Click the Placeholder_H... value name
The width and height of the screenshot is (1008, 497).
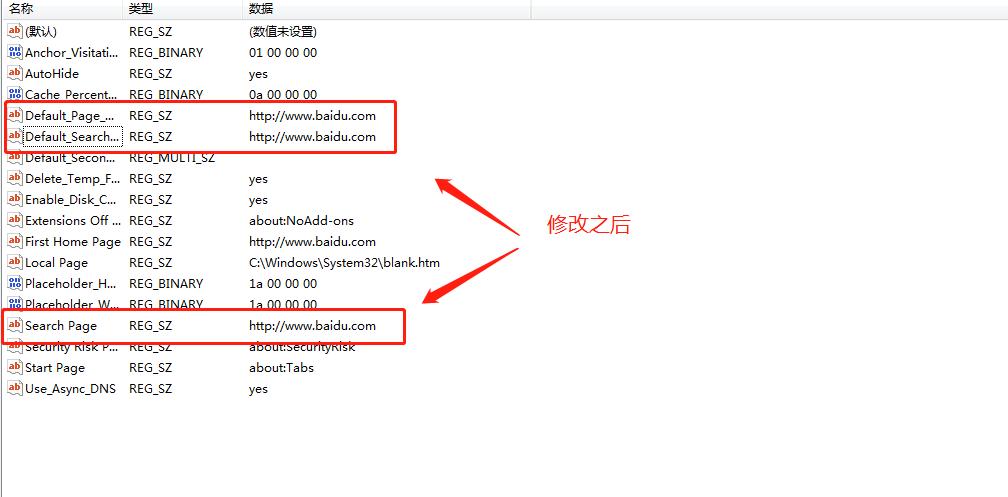click(x=71, y=284)
